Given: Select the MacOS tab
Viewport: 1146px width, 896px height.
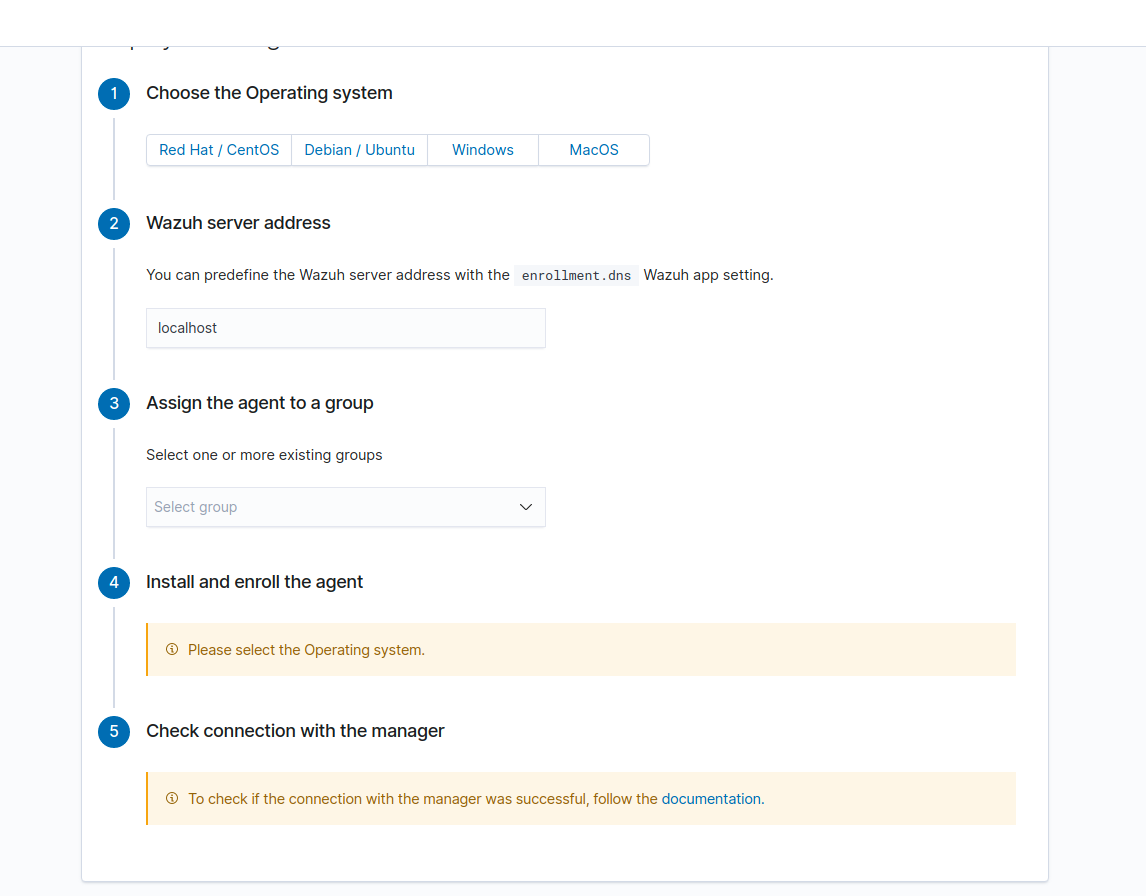Looking at the screenshot, I should click(x=593, y=149).
